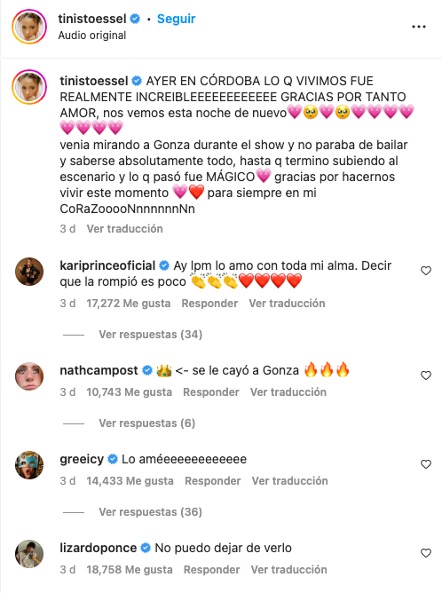Click Ver traducción under the caption
Image resolution: width=442 pixels, height=593 pixels.
[125, 229]
